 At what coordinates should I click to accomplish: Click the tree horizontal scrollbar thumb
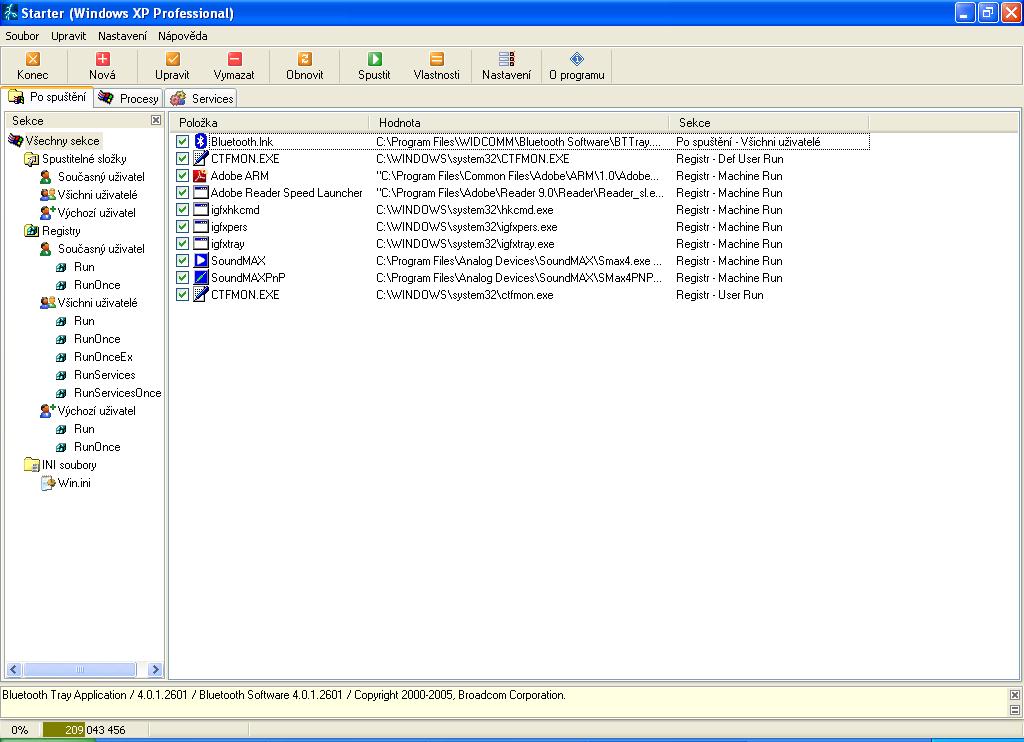pos(80,669)
